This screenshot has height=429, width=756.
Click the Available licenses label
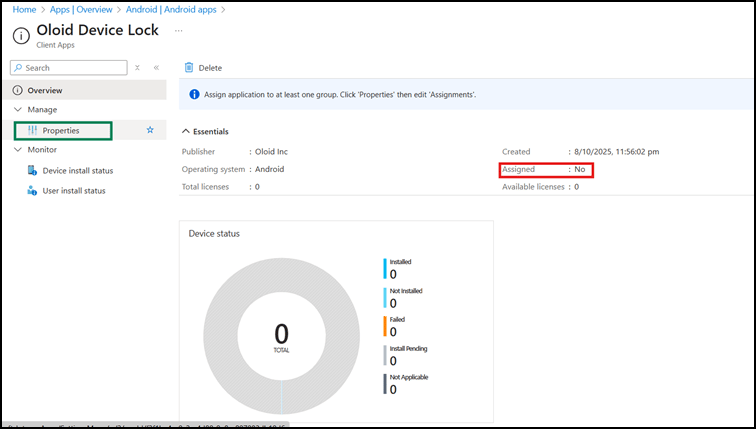(533, 187)
